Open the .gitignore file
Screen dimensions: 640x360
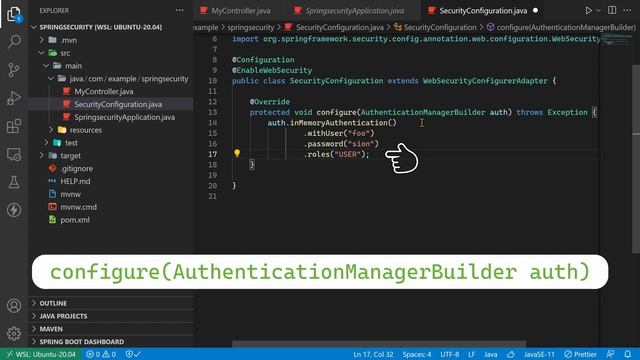[x=76, y=168]
